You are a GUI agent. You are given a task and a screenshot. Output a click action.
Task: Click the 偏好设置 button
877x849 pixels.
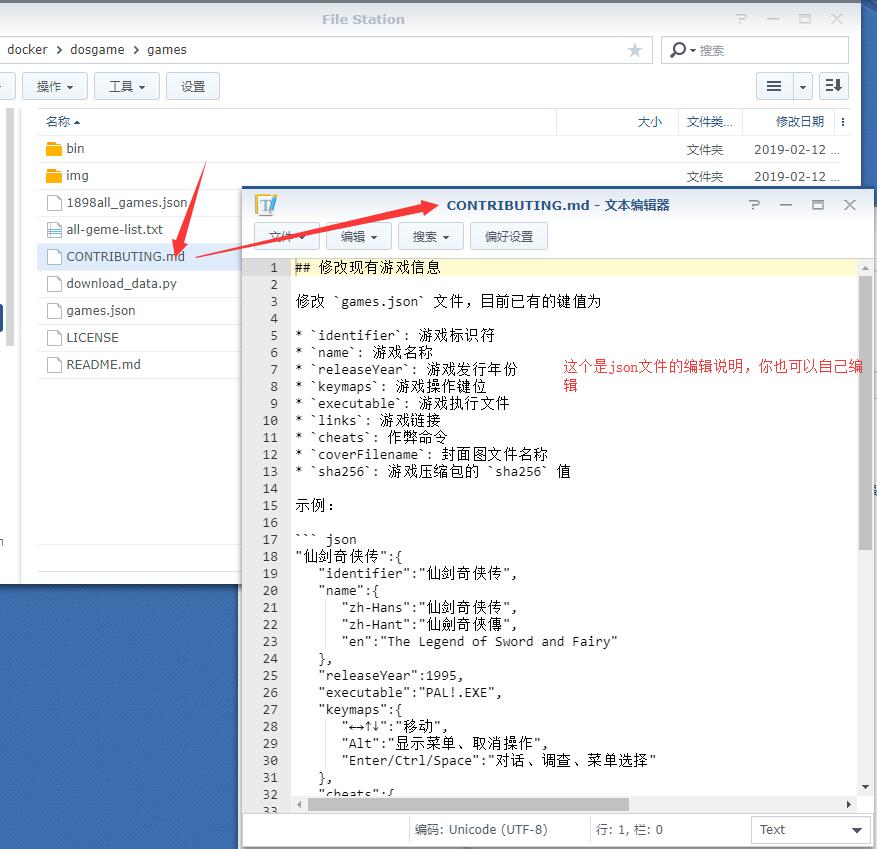click(509, 237)
